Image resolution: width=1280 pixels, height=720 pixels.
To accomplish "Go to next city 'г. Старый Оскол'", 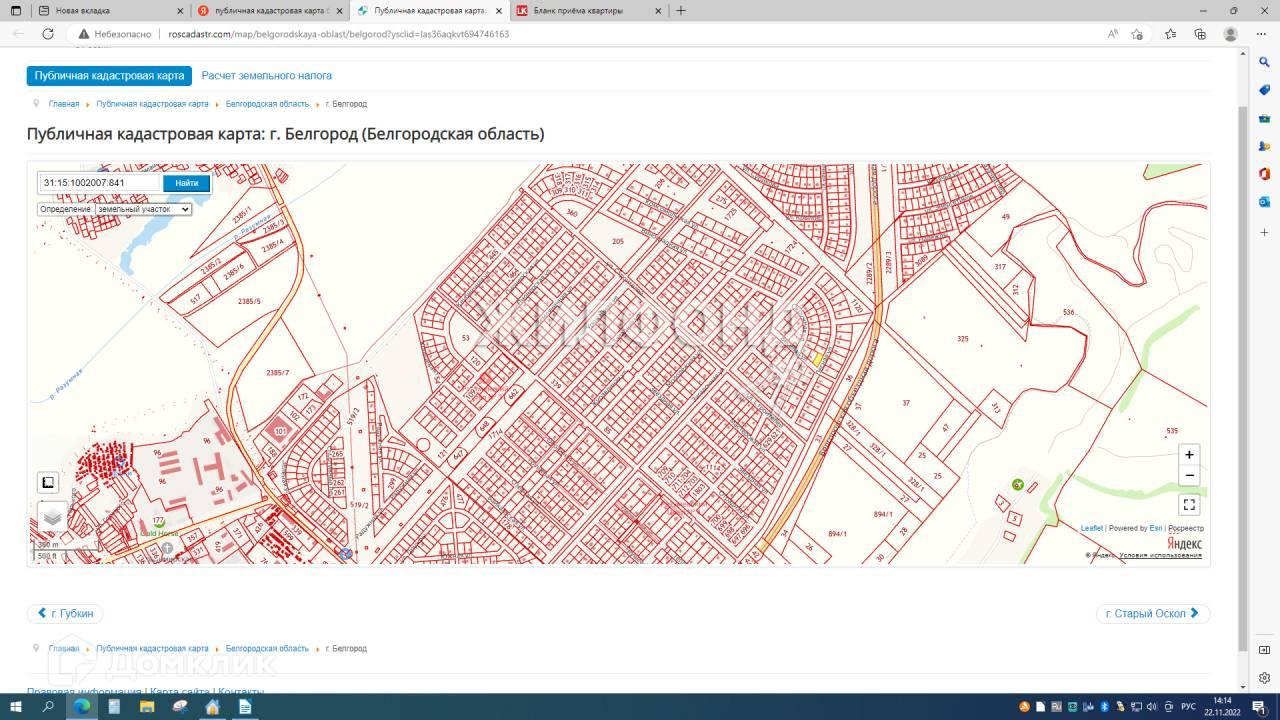I will pos(1152,613).
